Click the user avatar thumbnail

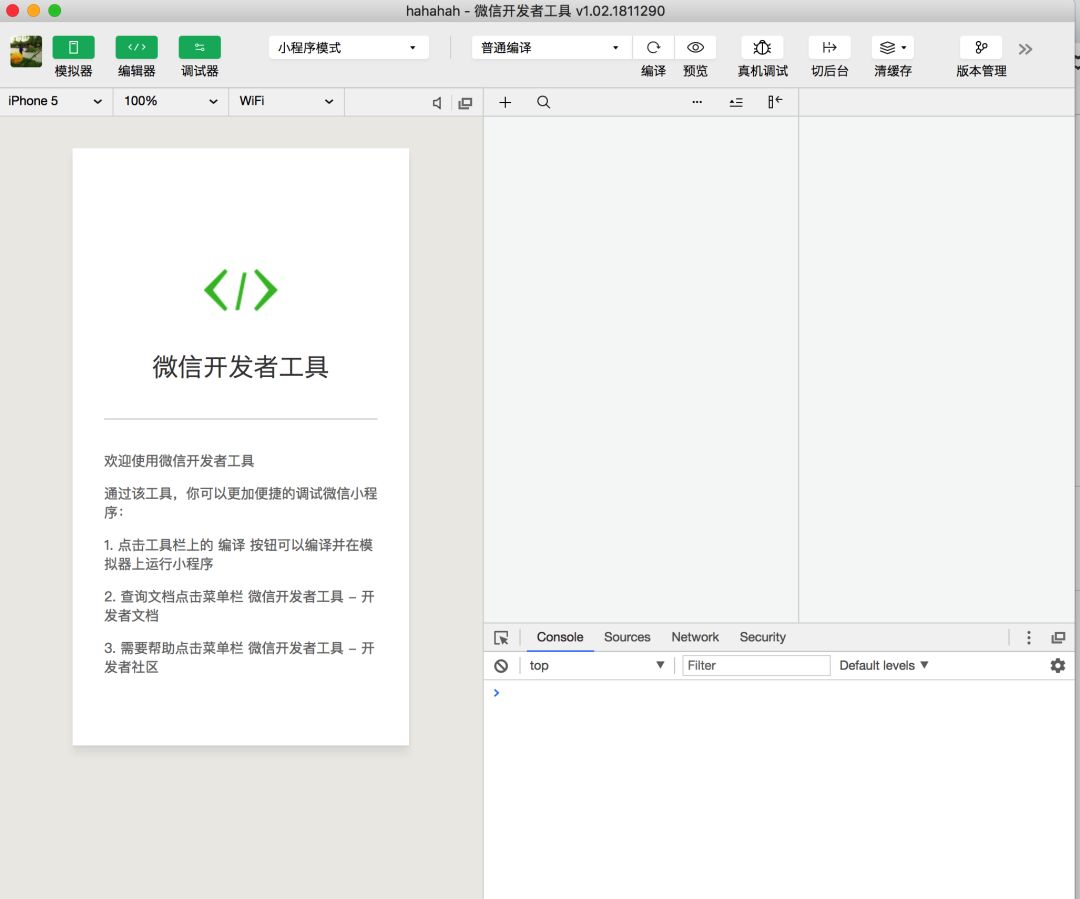click(26, 52)
